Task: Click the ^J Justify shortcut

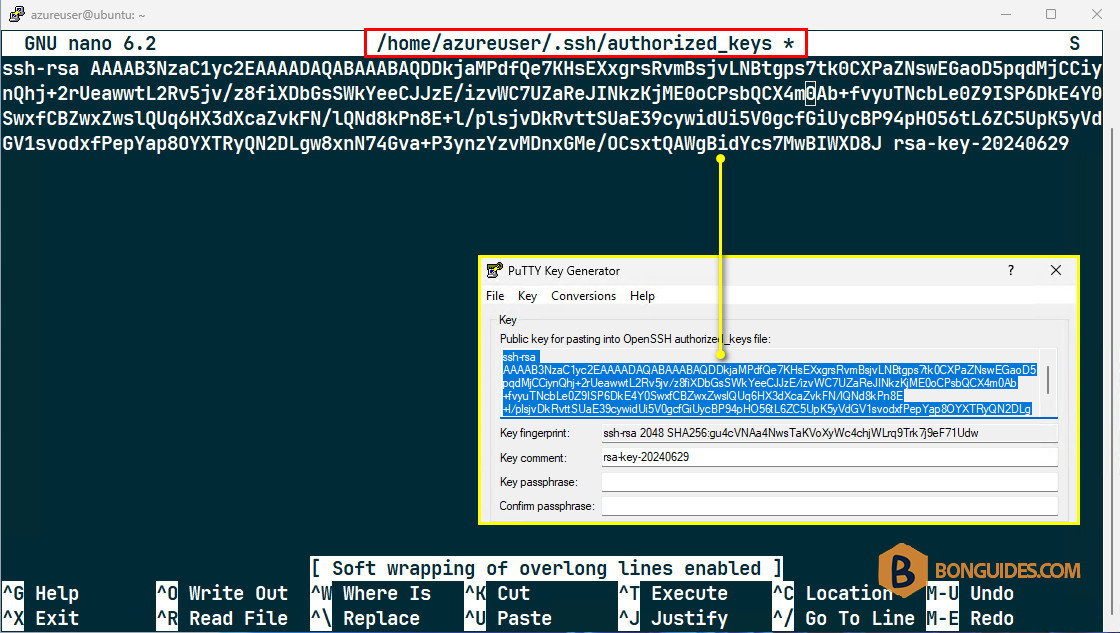Action: tap(674, 618)
